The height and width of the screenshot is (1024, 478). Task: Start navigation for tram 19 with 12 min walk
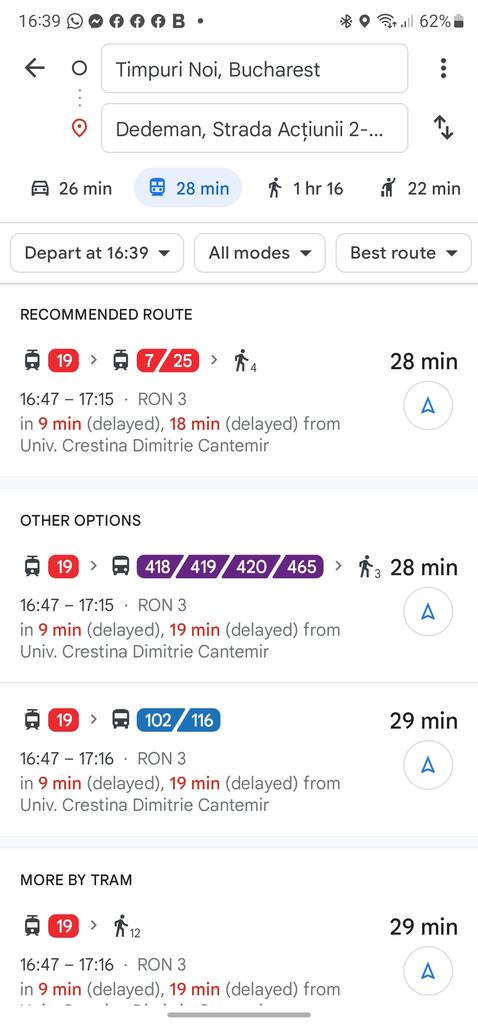tap(428, 971)
